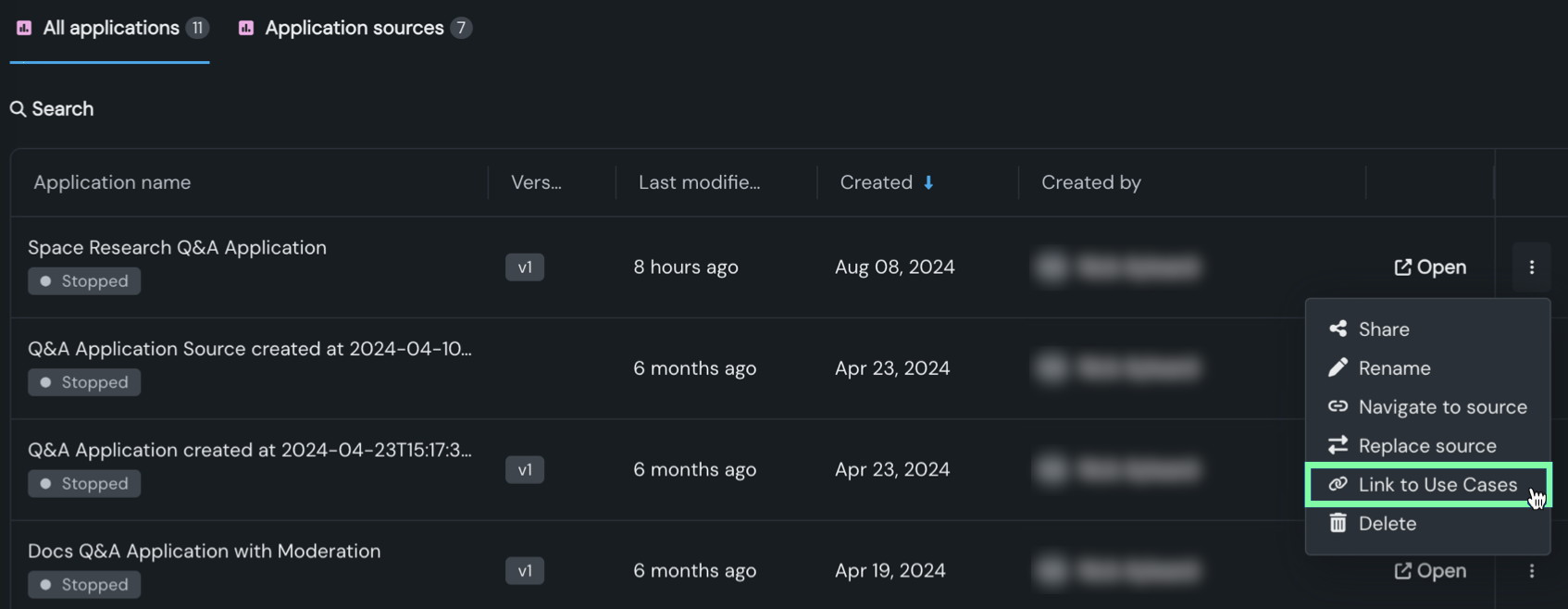
Task: Open kebab menu for Docs Q&A row
Action: (1532, 571)
